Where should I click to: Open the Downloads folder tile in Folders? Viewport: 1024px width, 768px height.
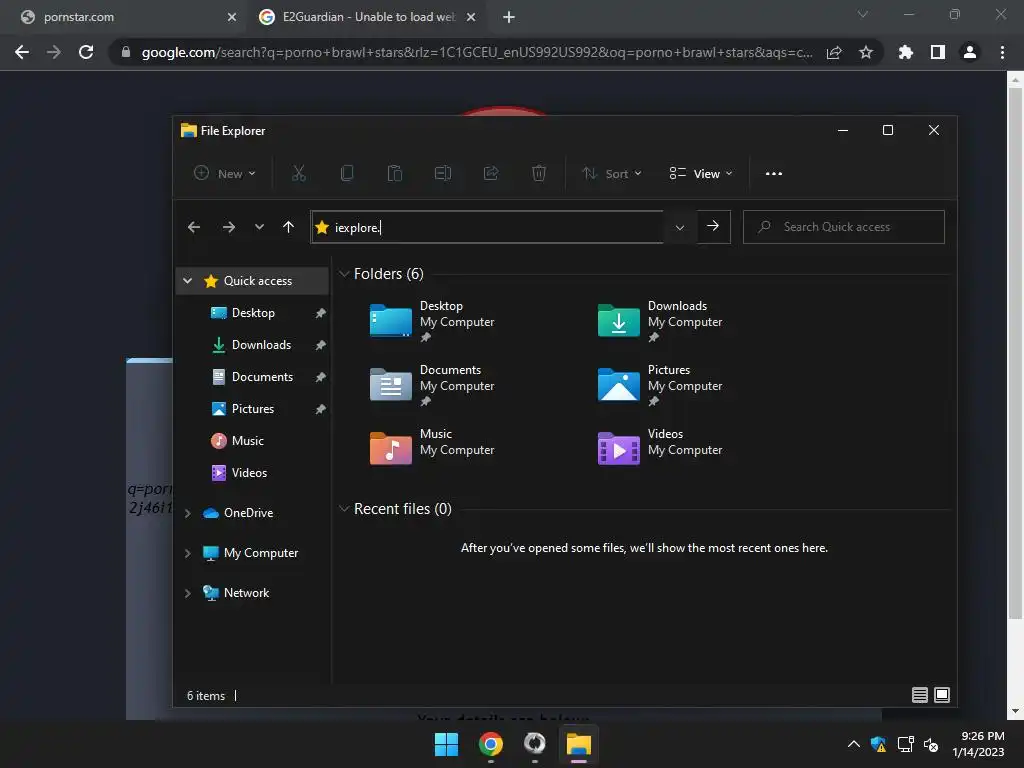pyautogui.click(x=660, y=321)
